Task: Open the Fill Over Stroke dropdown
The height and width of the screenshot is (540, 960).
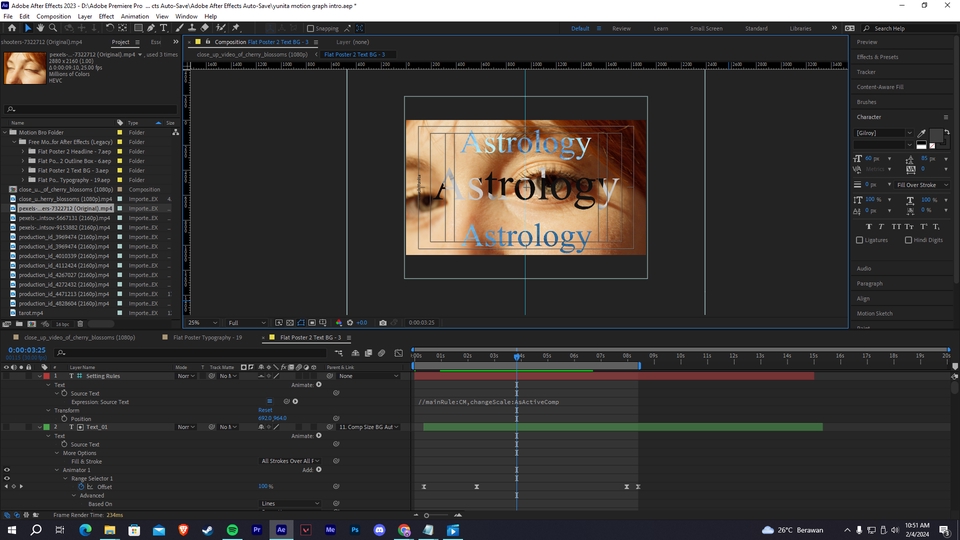Action: coord(921,185)
